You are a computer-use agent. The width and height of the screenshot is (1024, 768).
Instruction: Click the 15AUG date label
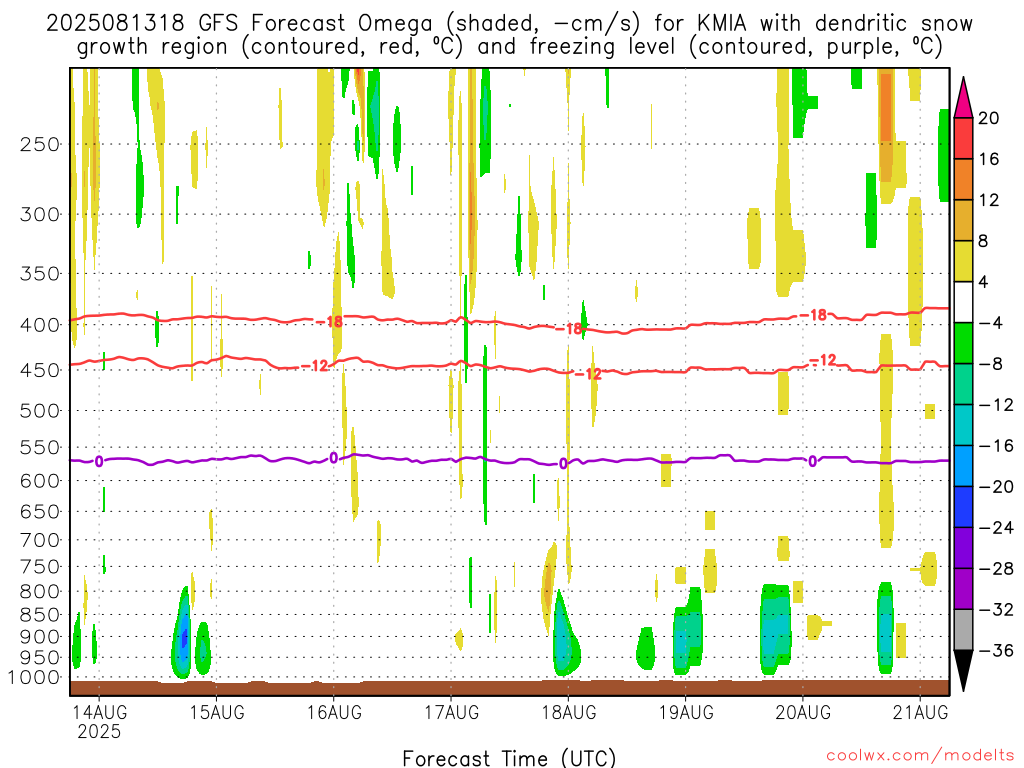[x=217, y=712]
